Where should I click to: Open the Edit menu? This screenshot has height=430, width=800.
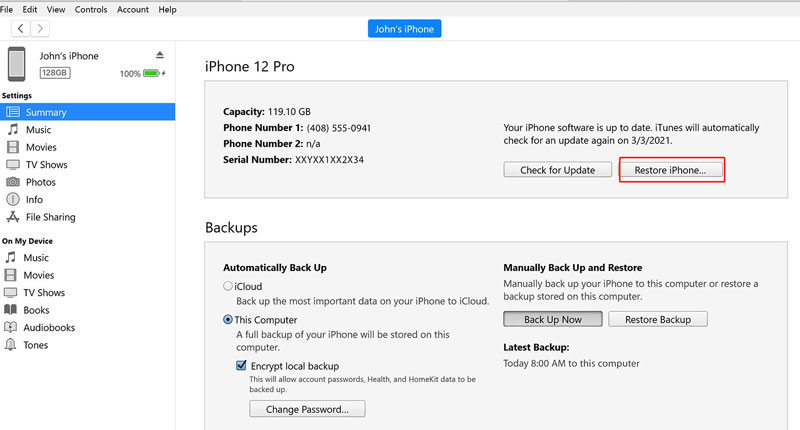30,9
